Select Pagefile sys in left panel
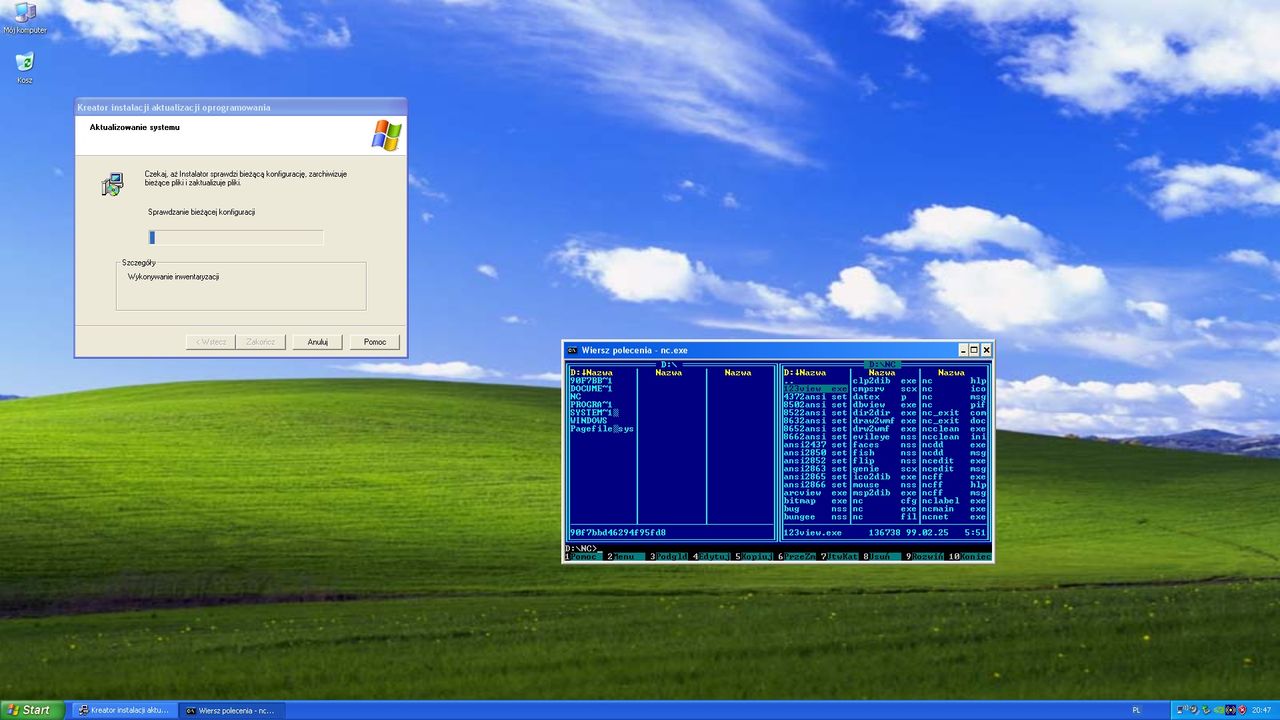Viewport: 1280px width, 720px height. pos(602,428)
